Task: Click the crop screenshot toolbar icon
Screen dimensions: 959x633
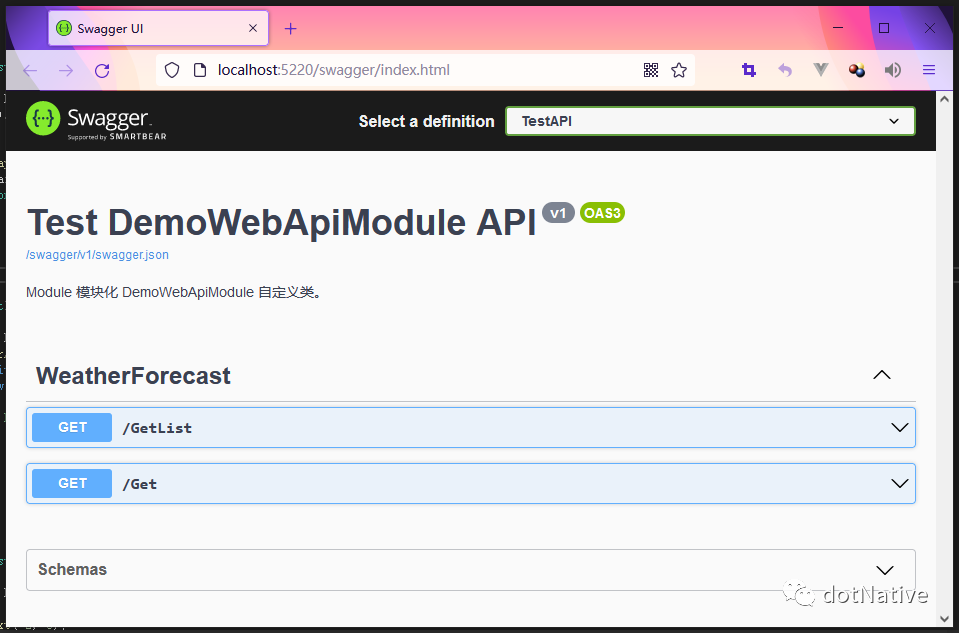Action: coord(749,70)
